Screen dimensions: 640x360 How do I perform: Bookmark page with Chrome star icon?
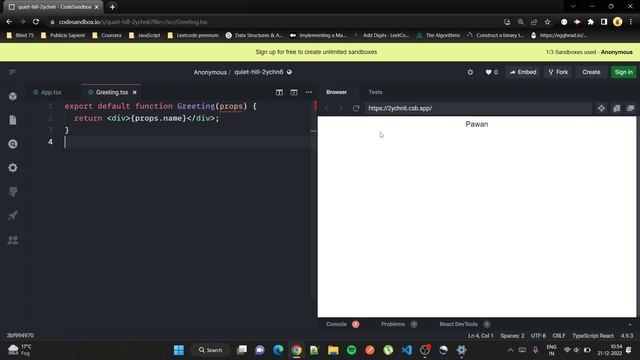tap(547, 22)
